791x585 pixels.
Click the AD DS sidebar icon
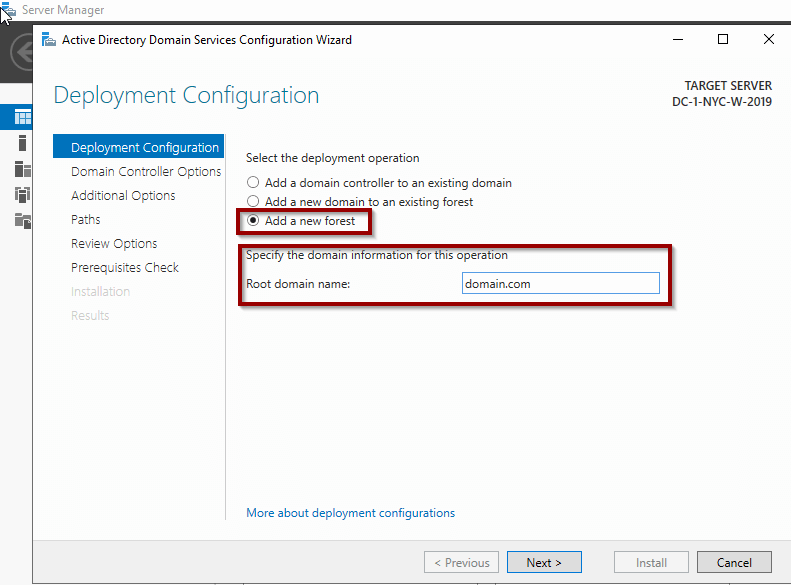point(23,195)
